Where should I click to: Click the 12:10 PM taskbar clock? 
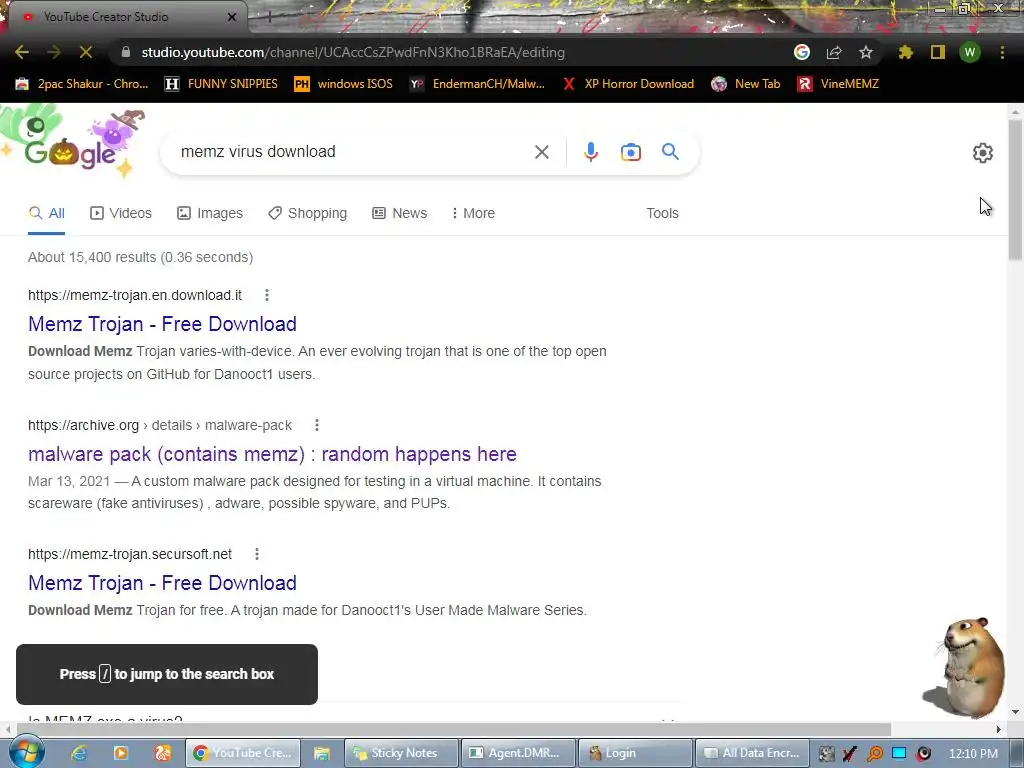tap(973, 753)
